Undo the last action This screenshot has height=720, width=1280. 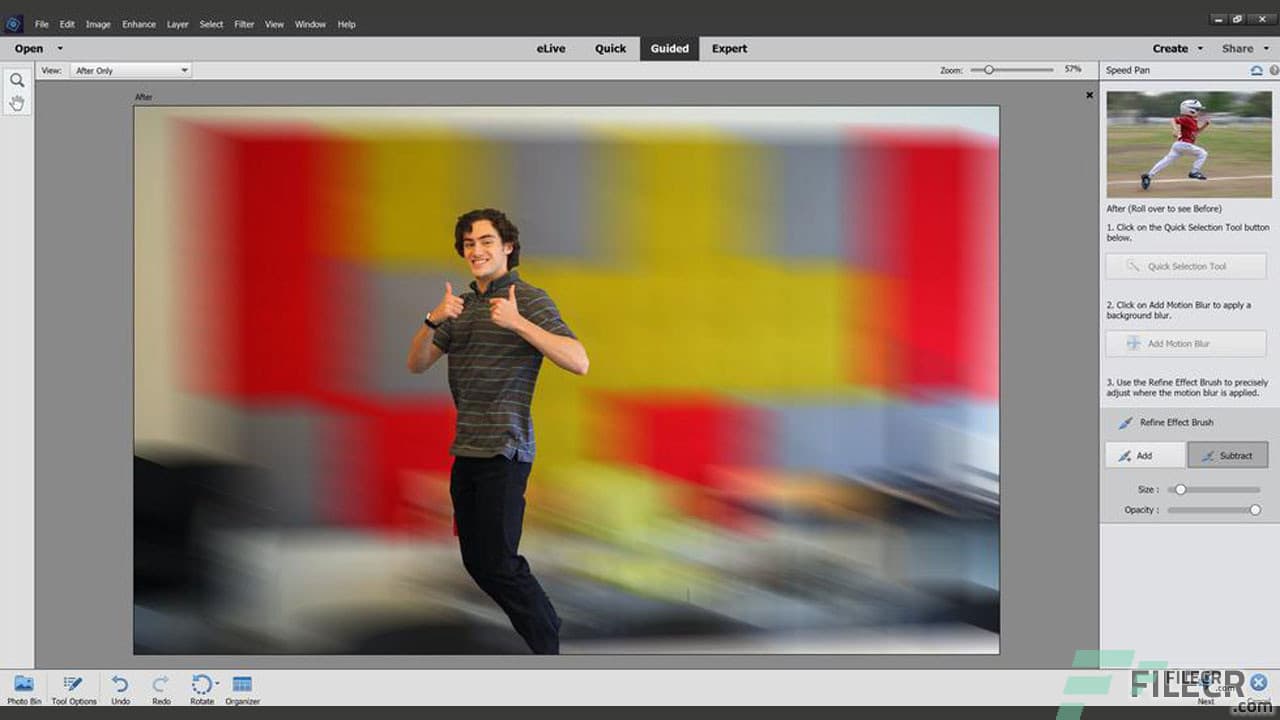120,690
